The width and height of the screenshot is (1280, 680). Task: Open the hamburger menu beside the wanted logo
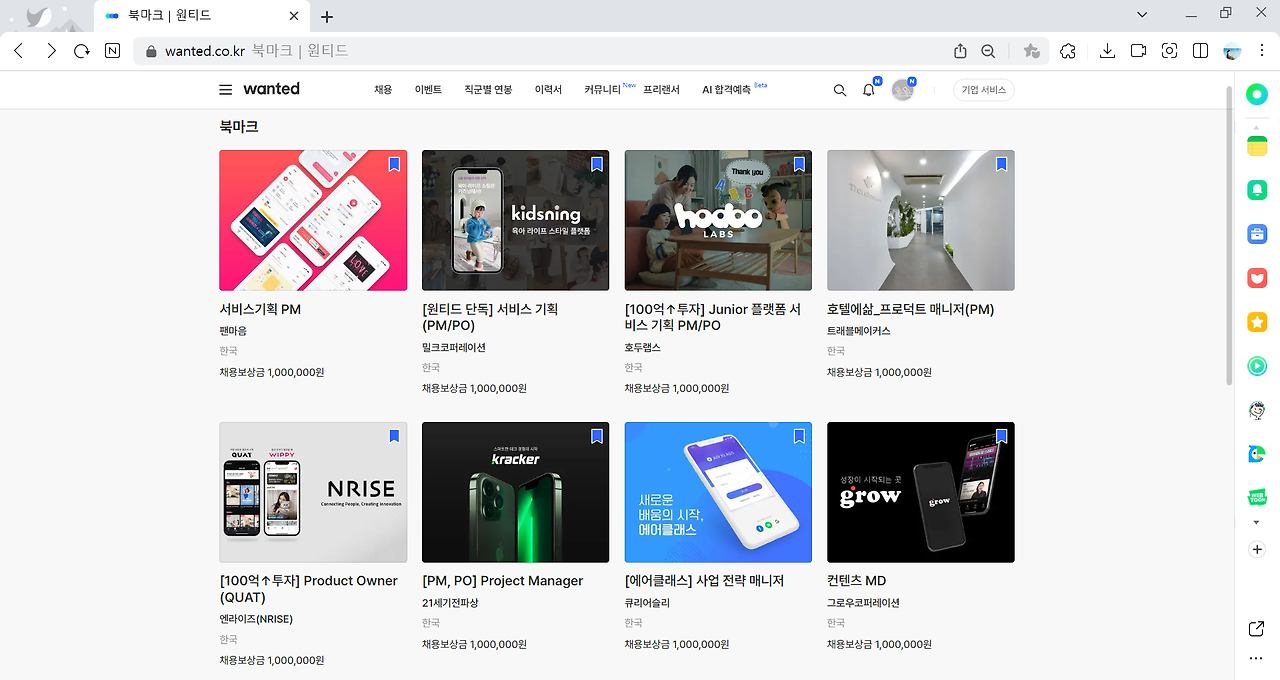[226, 89]
